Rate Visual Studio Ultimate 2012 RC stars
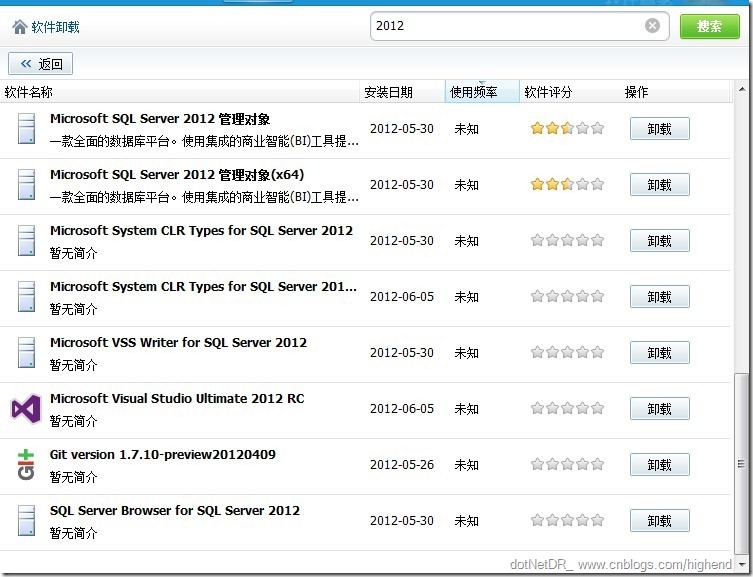Screen dimensions: 753x577 coord(567,409)
